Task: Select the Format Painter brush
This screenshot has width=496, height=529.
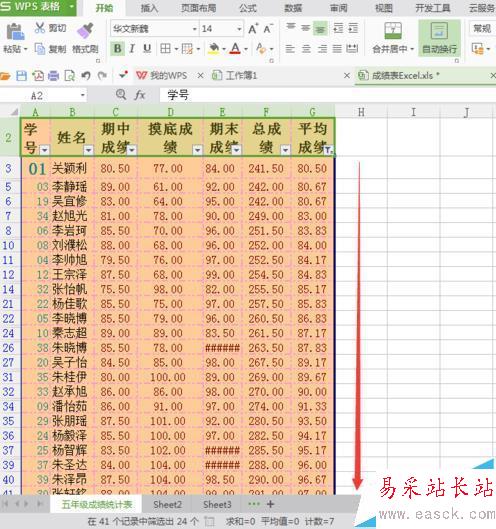Action: click(85, 30)
